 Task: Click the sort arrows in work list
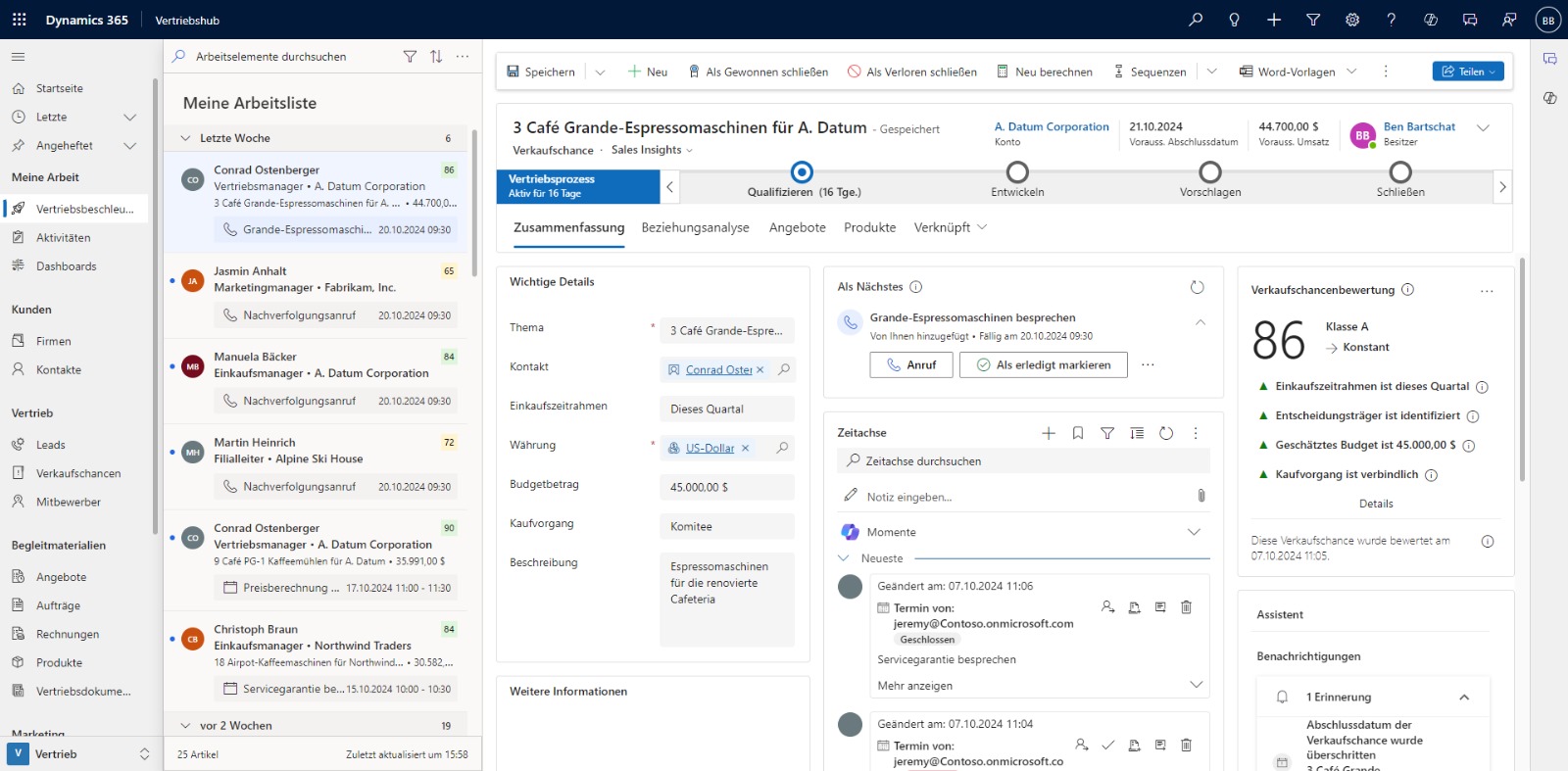point(436,57)
